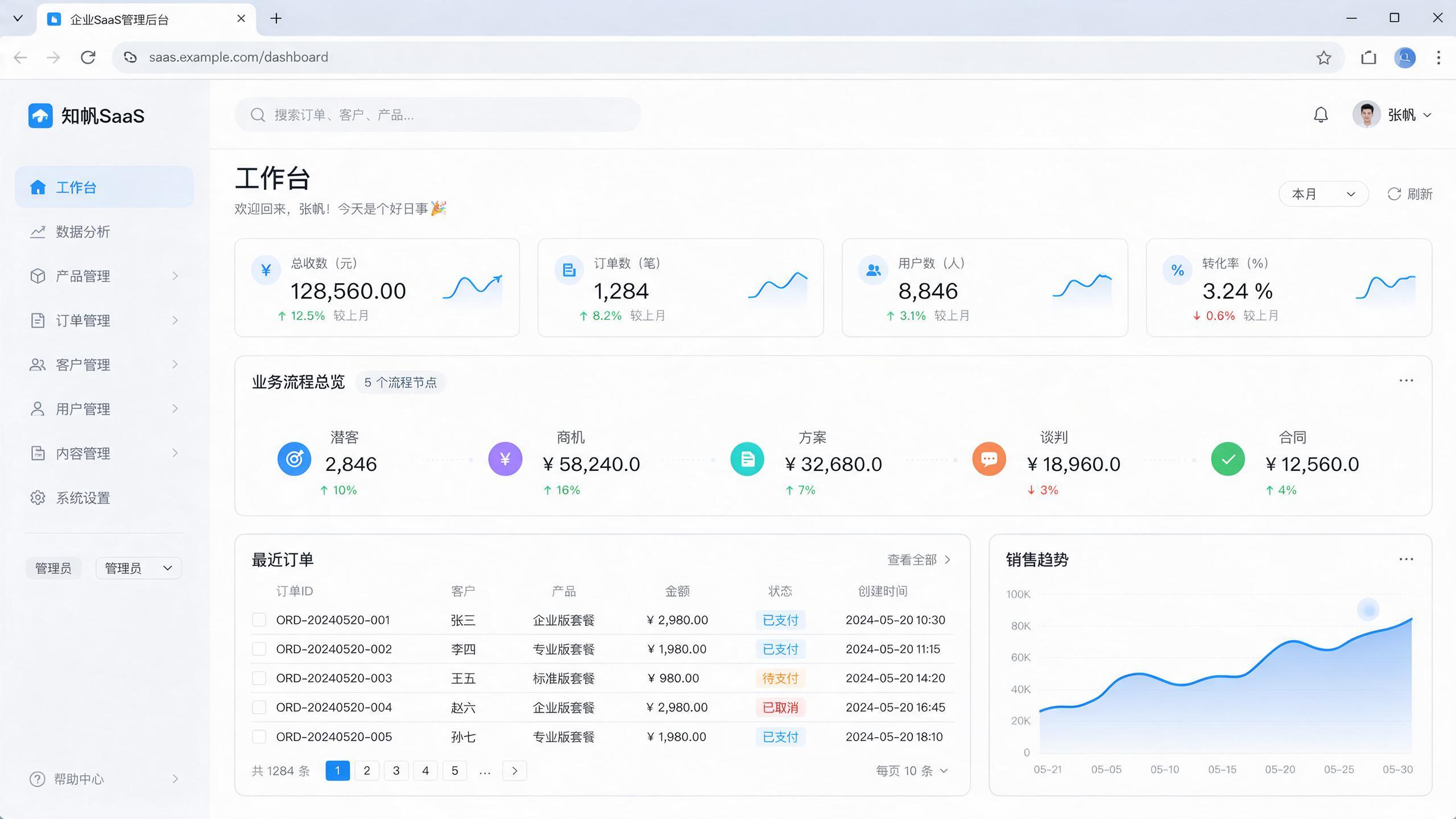
Task: Go to page 2 of orders
Action: point(367,771)
